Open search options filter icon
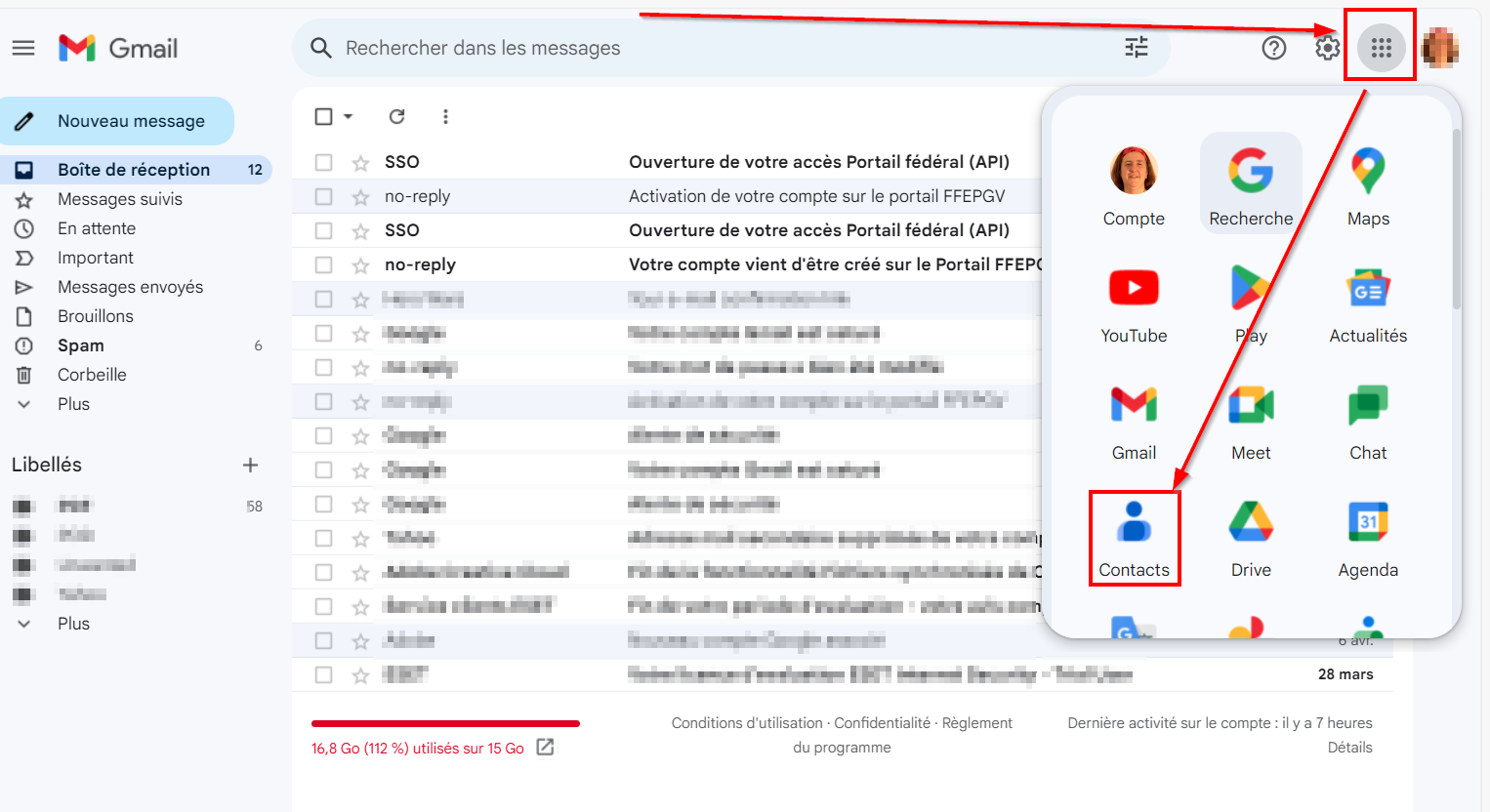The image size is (1490, 812). (1137, 48)
